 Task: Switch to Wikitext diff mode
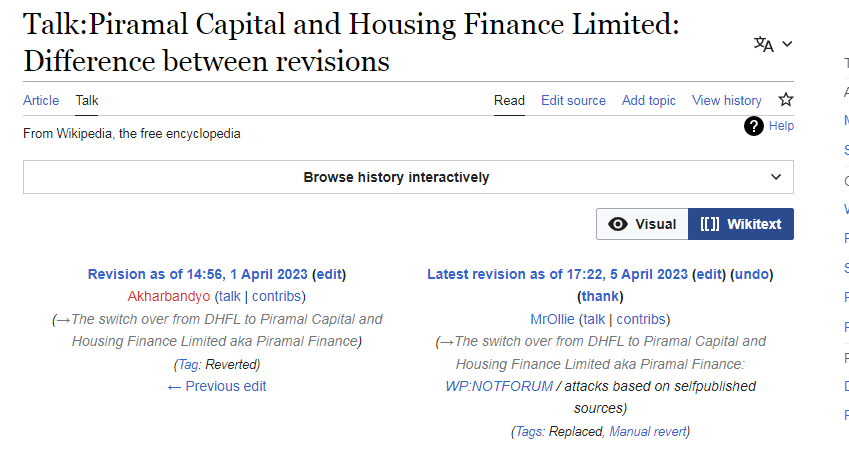[740, 224]
